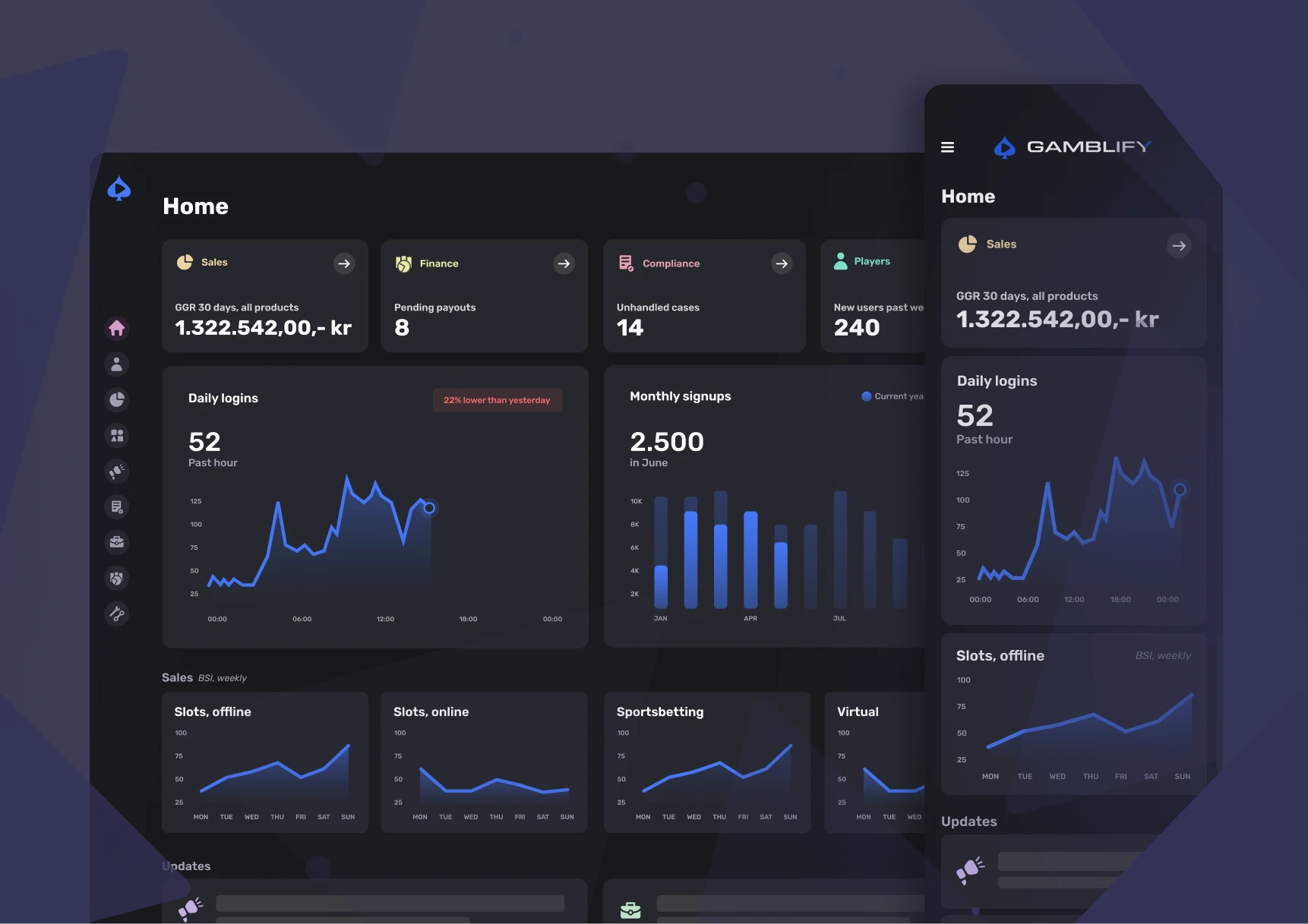Open the shapes icon in sidebar
Viewport: 1308px width, 924px height.
(x=116, y=435)
